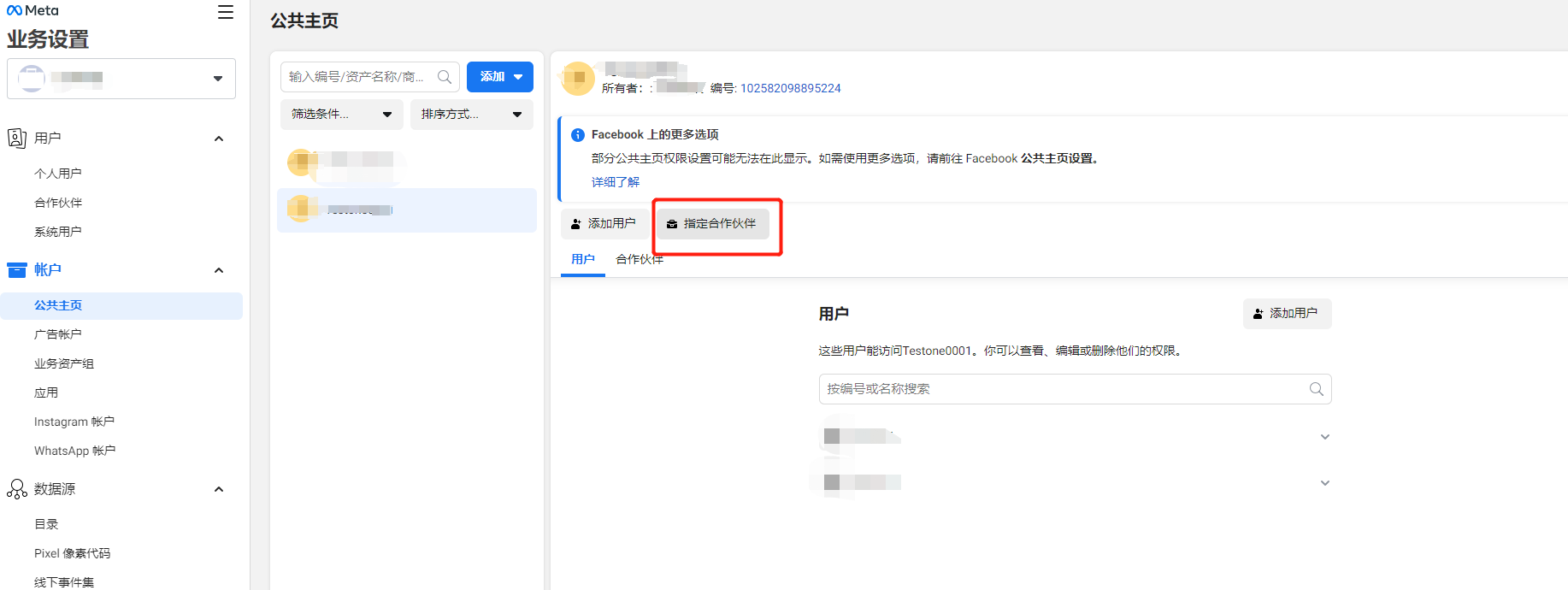The height and width of the screenshot is (590, 1568).
Task: Open the 详细了解 link
Action: pyautogui.click(x=616, y=182)
